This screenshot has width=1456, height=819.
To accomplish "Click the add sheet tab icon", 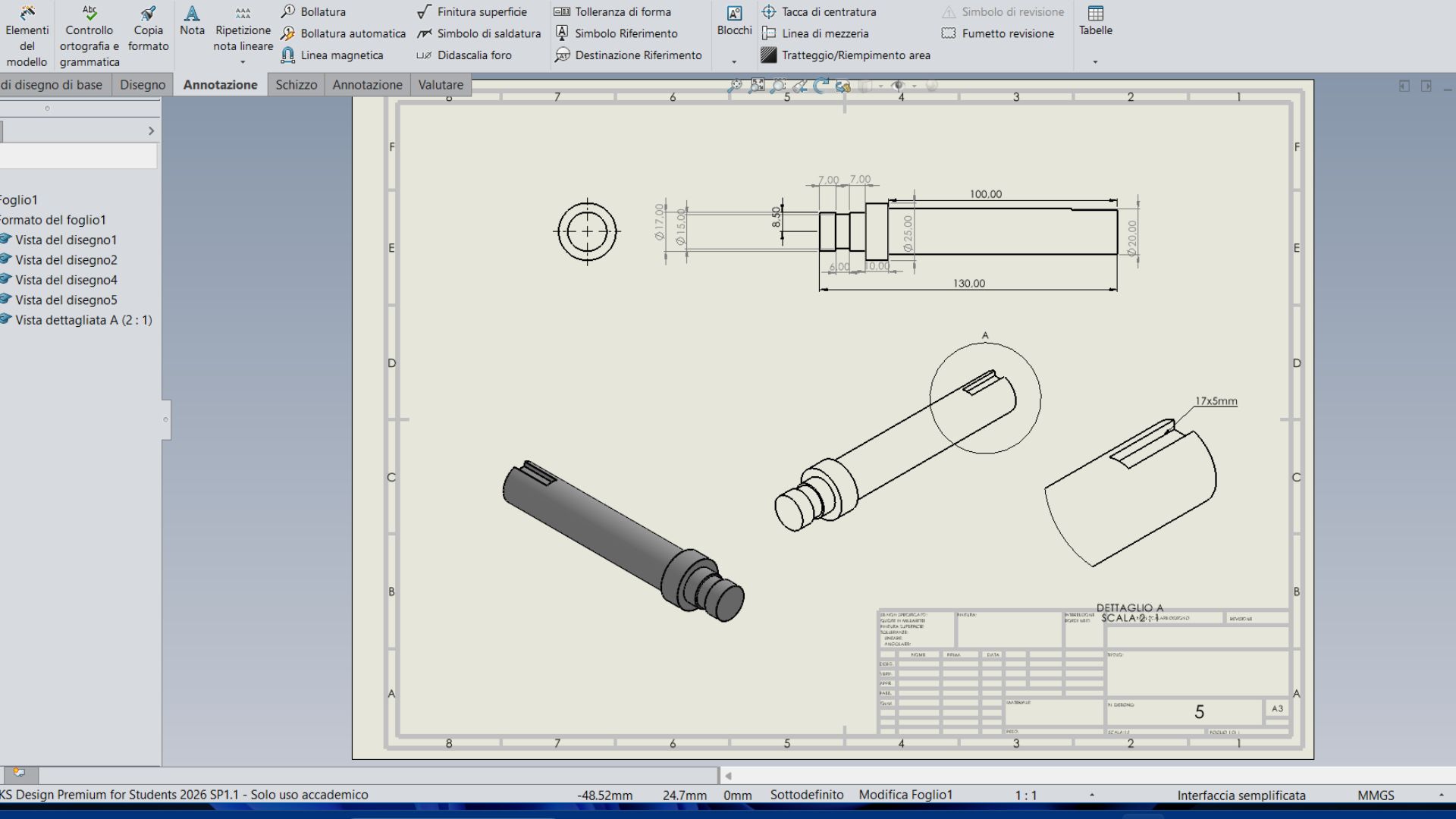I will (x=20, y=773).
